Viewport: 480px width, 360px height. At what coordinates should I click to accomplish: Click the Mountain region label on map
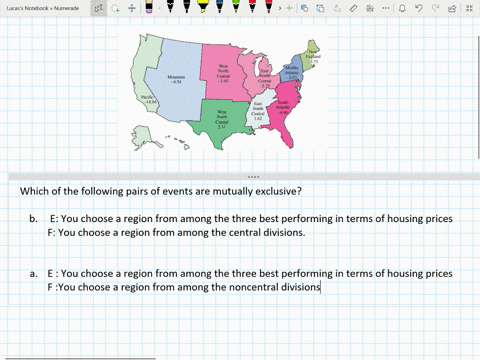176,79
